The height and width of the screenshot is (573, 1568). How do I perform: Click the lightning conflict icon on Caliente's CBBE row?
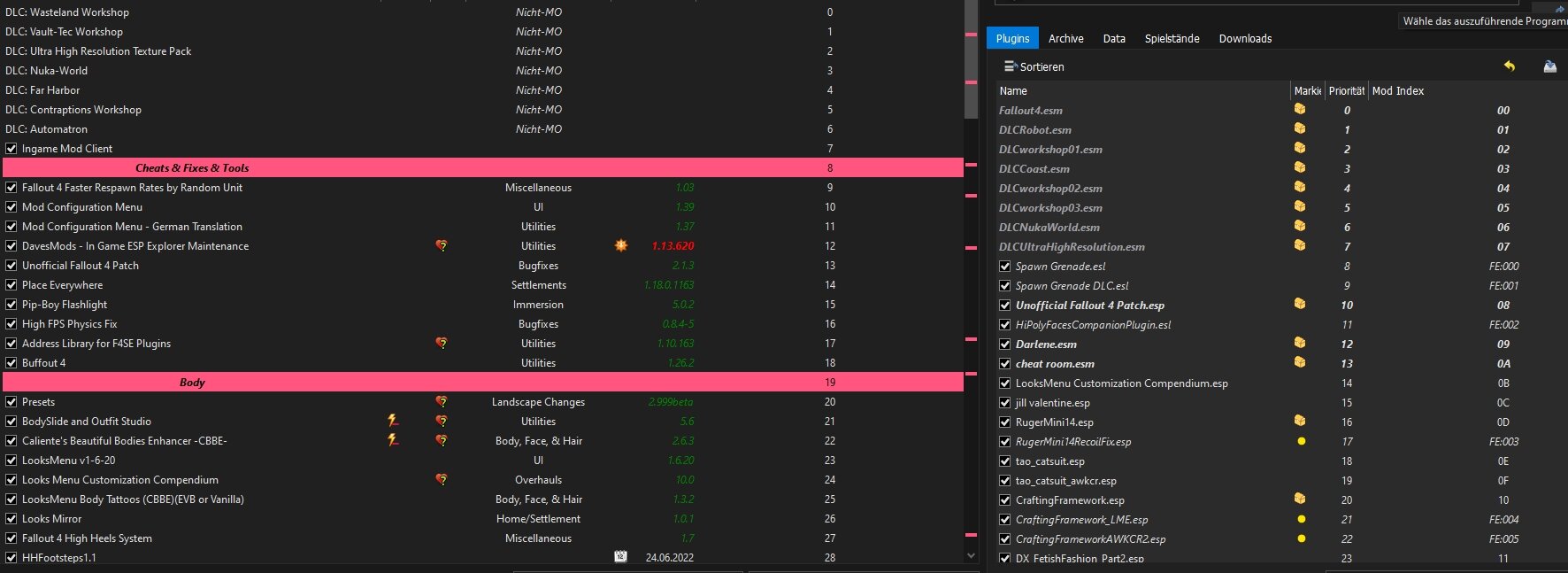393,440
